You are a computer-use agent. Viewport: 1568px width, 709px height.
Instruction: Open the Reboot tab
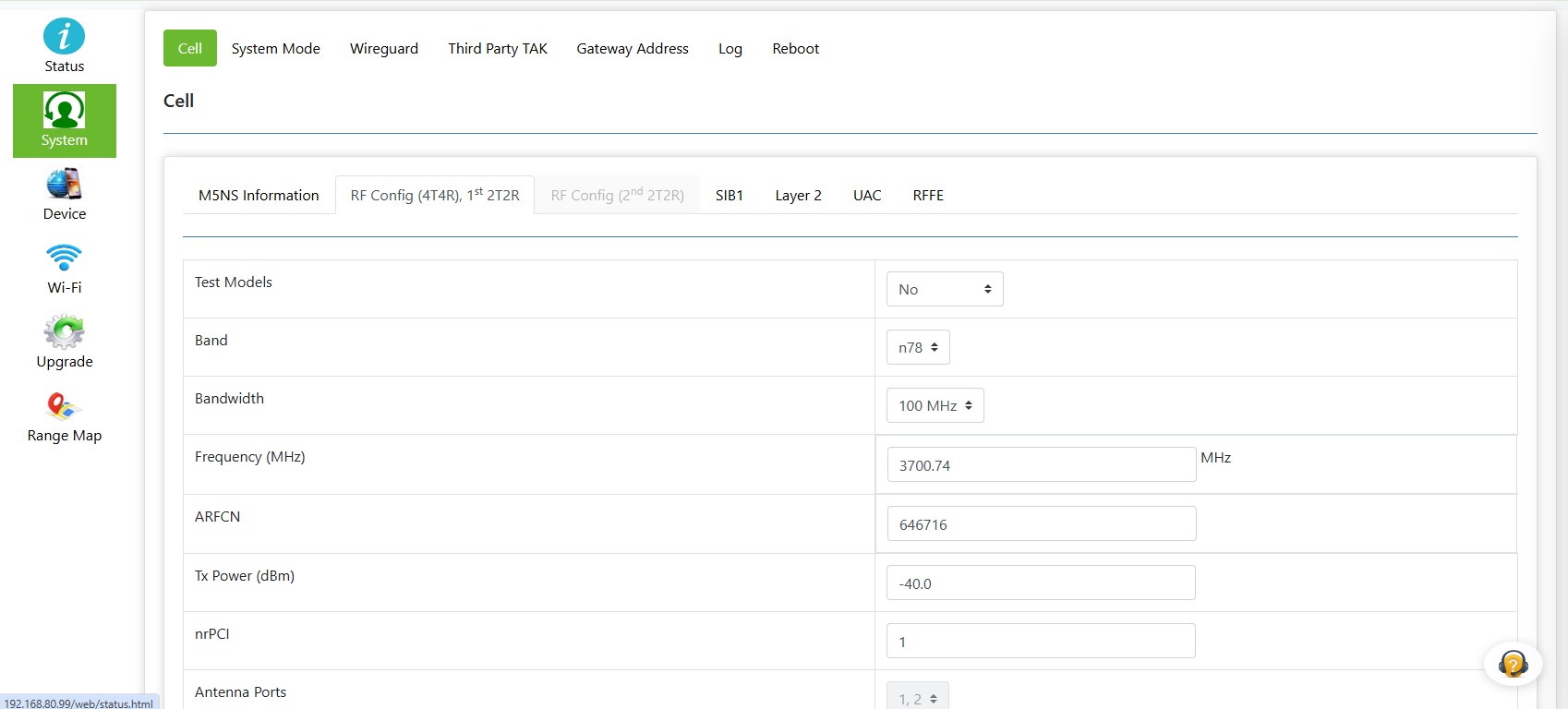coord(796,48)
